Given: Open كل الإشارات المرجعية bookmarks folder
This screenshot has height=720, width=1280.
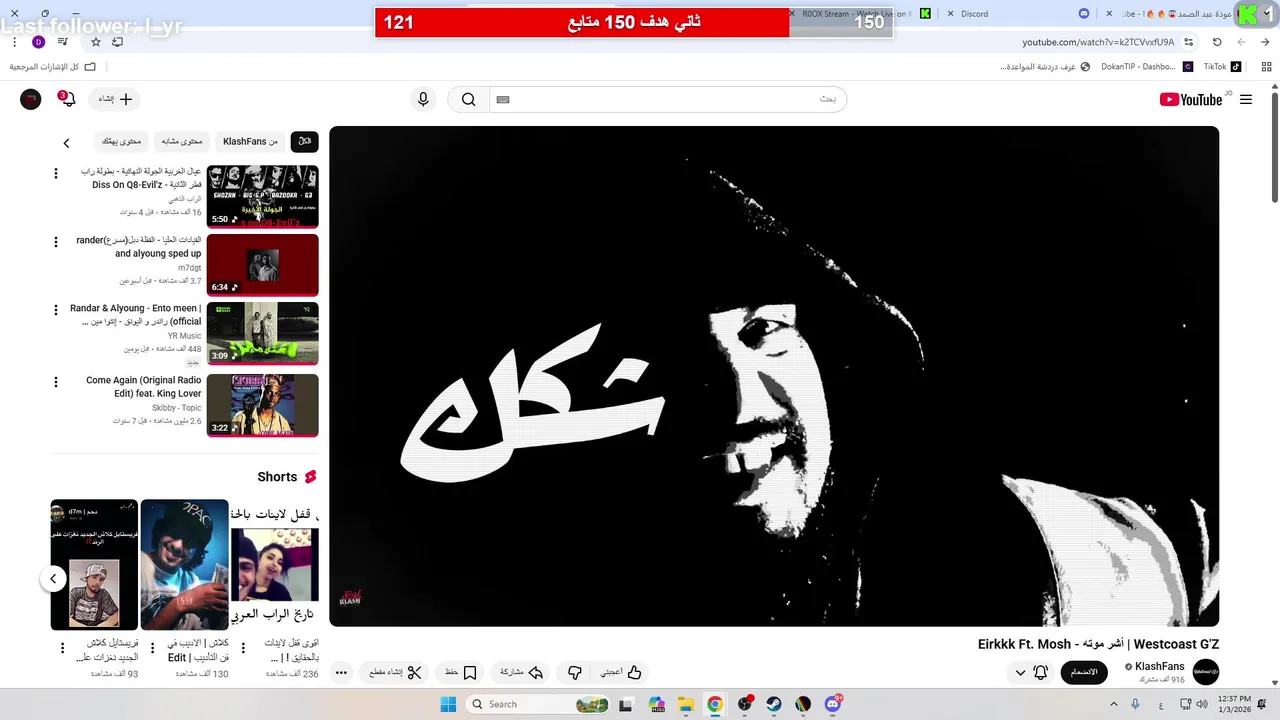Looking at the screenshot, I should 53,67.
